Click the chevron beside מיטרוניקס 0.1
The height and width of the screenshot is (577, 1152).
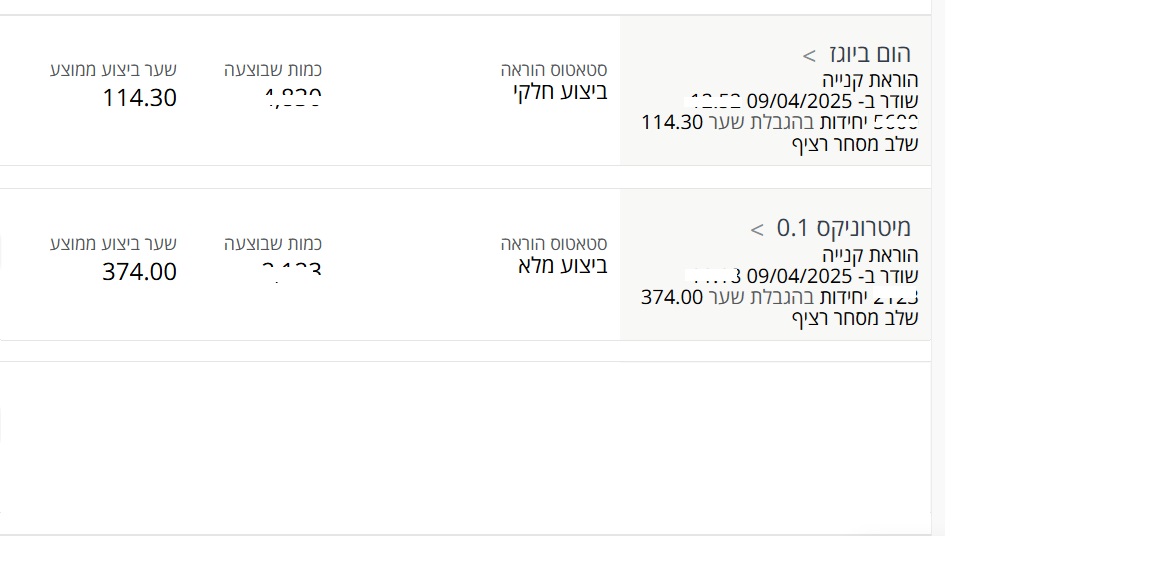point(757,230)
